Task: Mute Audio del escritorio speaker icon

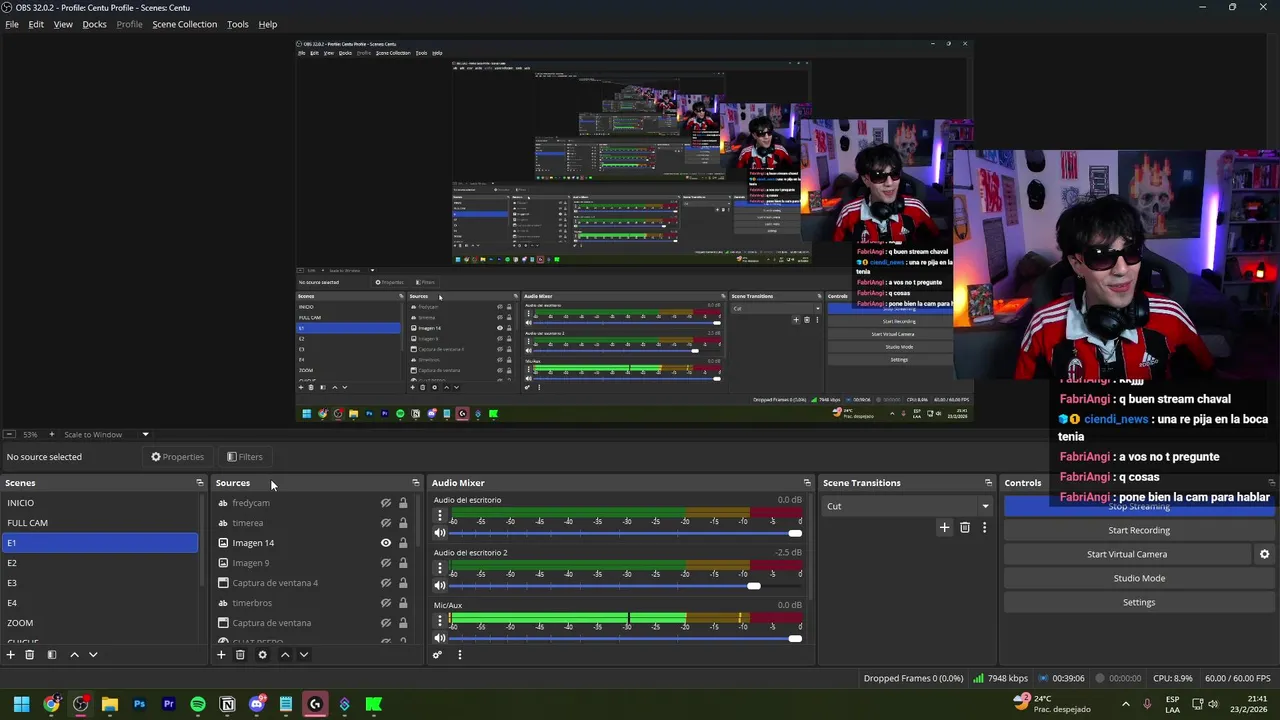Action: (439, 533)
